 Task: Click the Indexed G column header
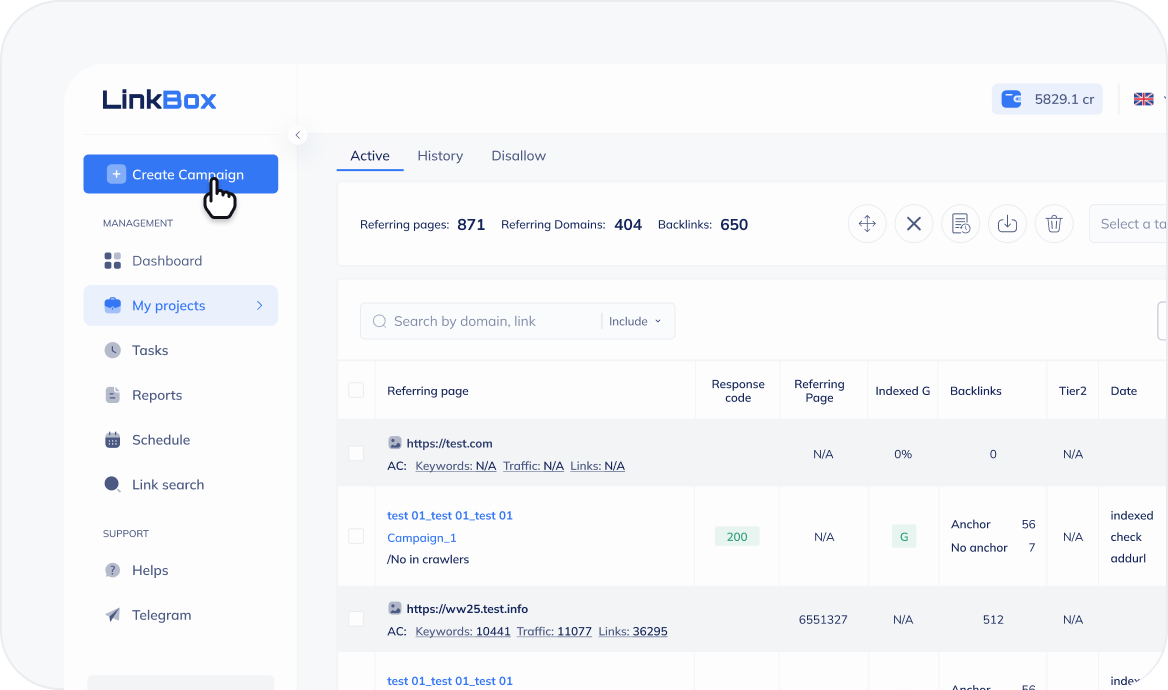903,391
